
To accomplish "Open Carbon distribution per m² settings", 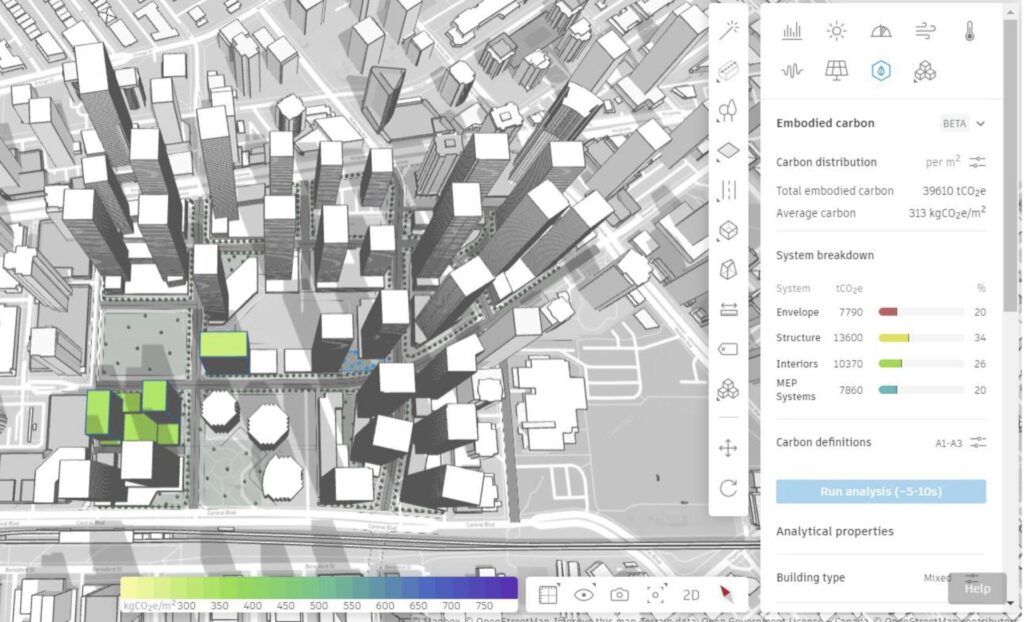I will 977,162.
